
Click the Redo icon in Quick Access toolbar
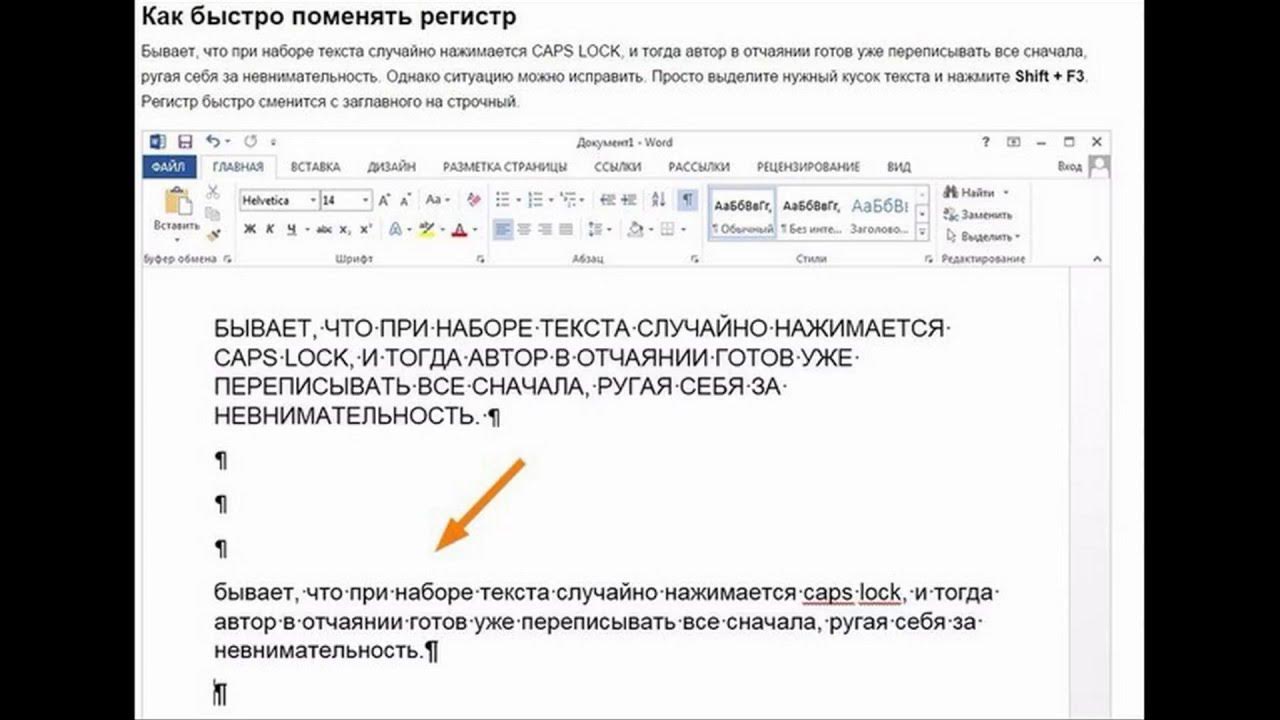pos(250,142)
